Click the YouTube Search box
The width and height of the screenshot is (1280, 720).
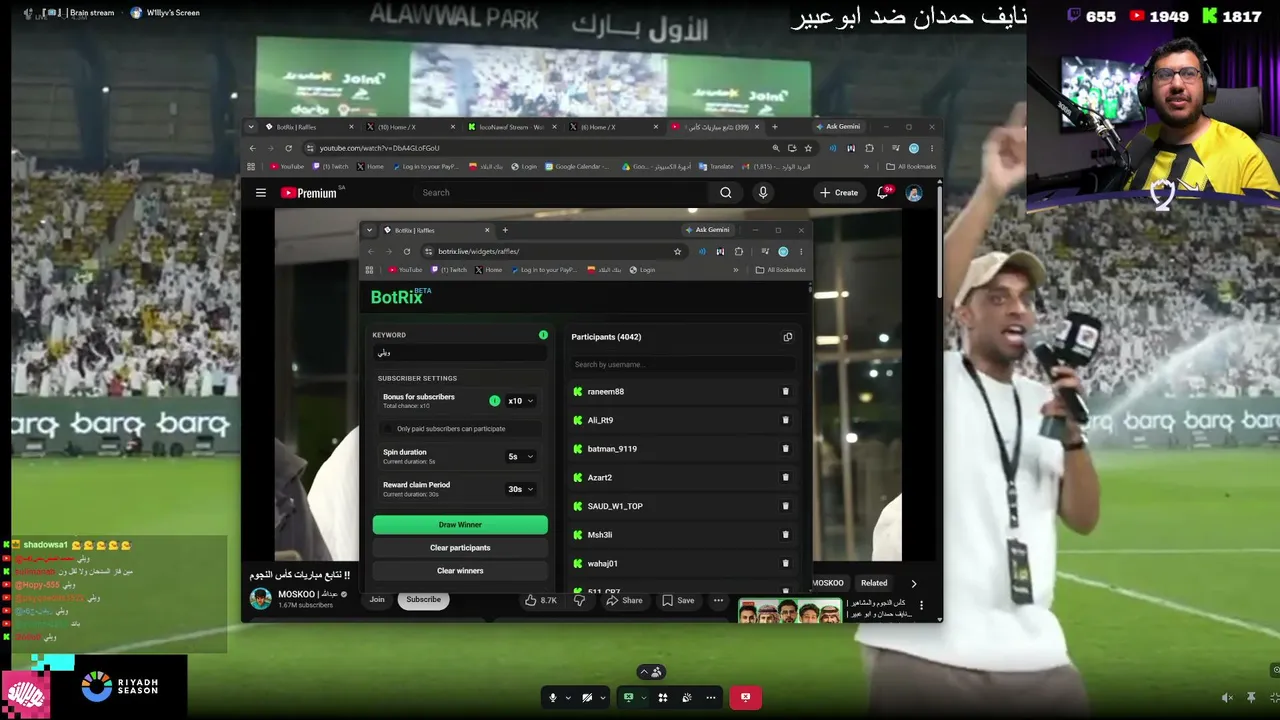563,193
